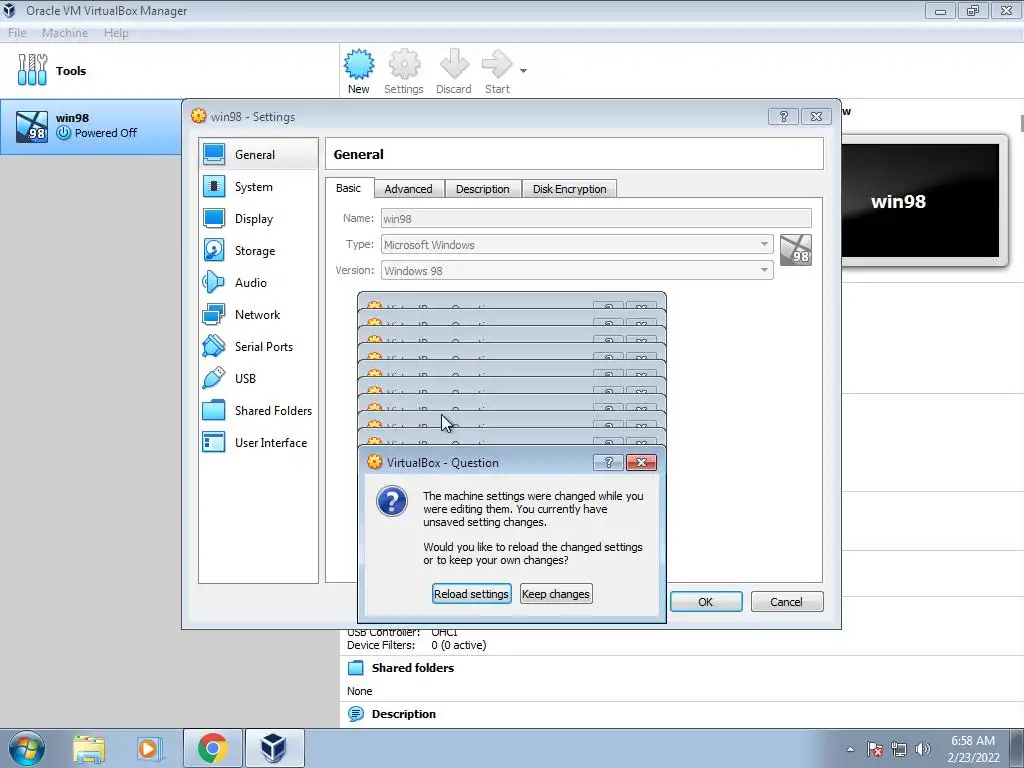This screenshot has width=1024, height=768.
Task: Click the help button in the Question dialog
Action: click(608, 462)
